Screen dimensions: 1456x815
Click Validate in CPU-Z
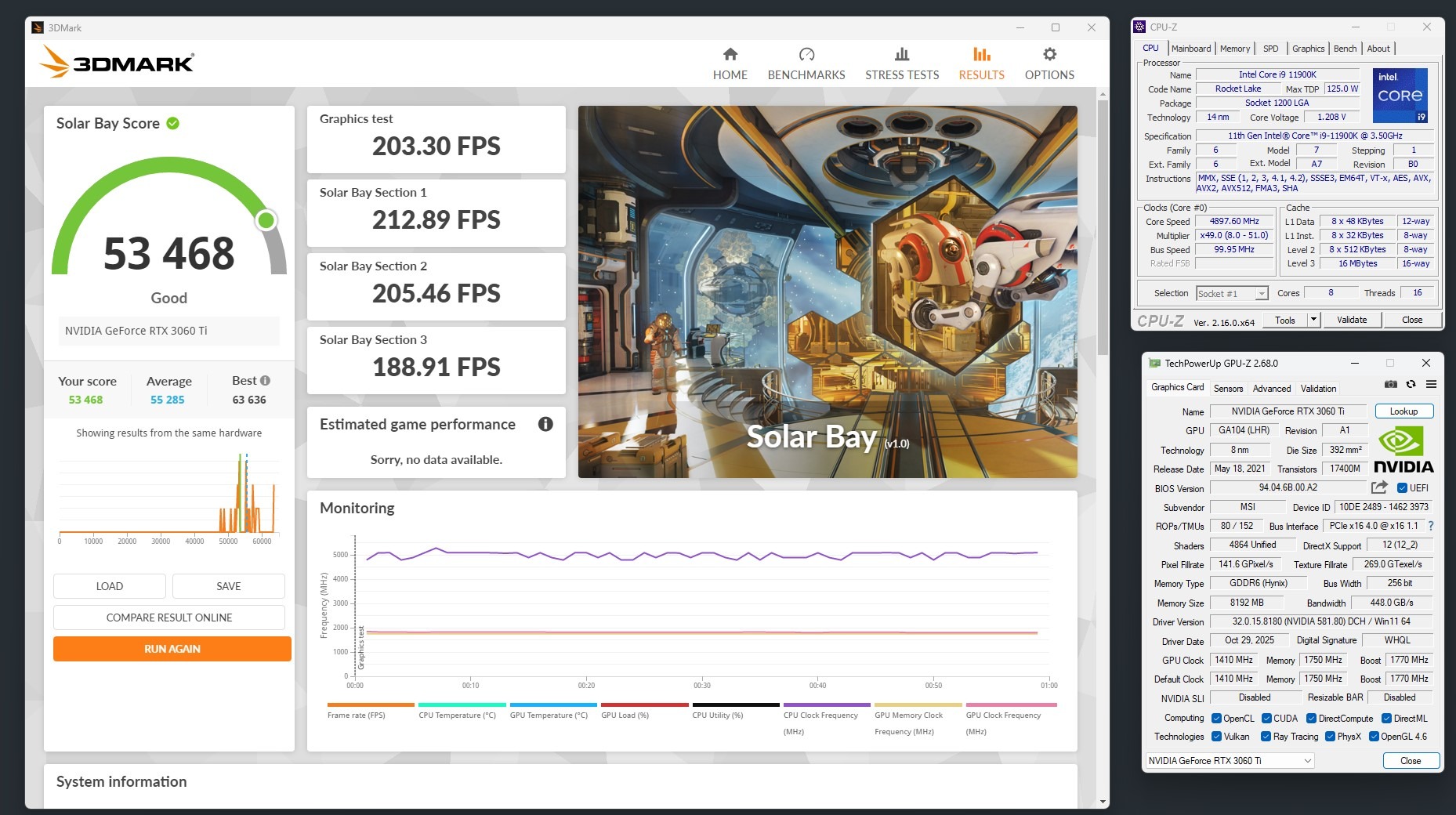tap(1352, 320)
